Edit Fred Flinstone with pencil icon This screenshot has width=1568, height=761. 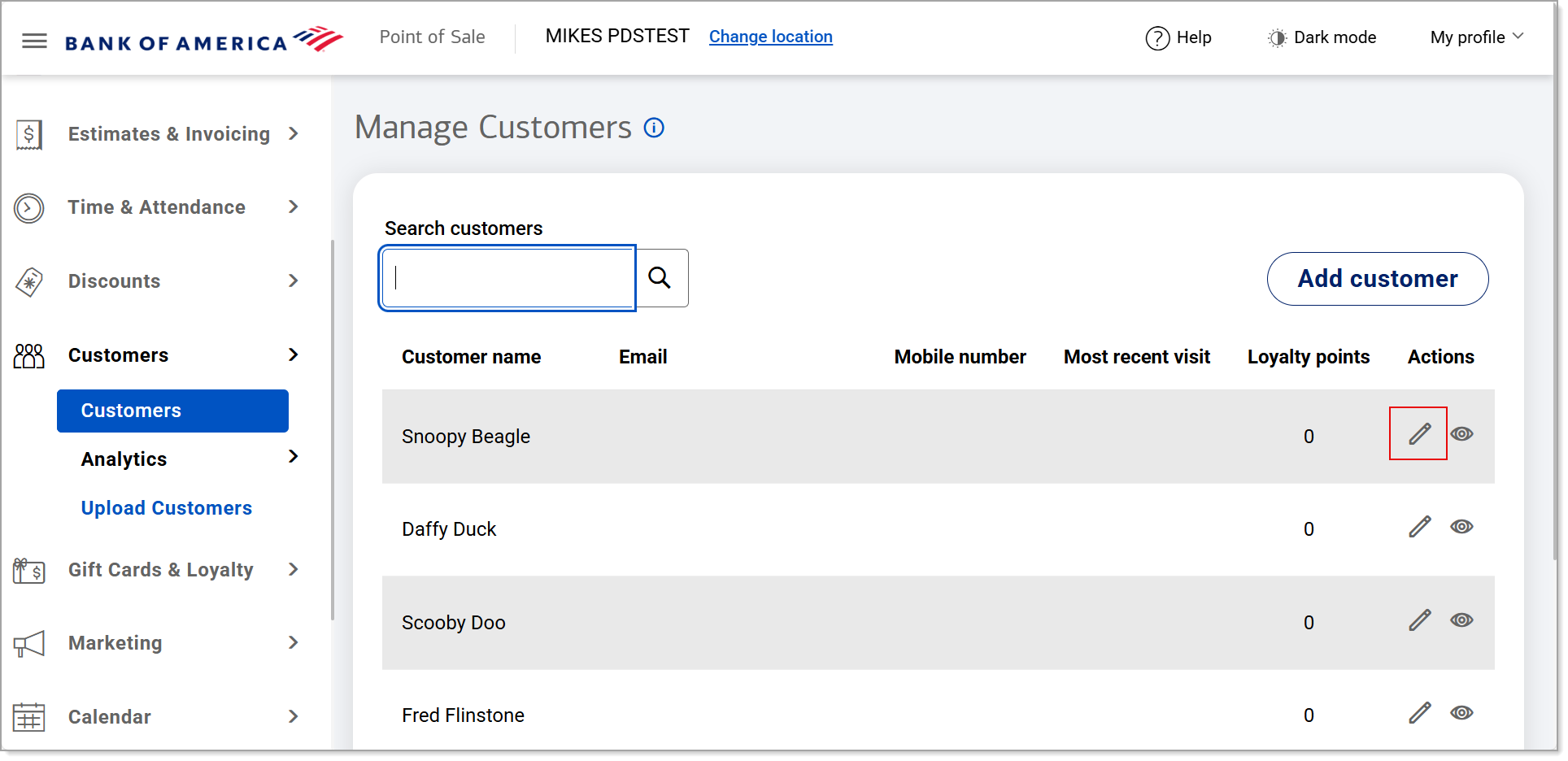(x=1419, y=713)
